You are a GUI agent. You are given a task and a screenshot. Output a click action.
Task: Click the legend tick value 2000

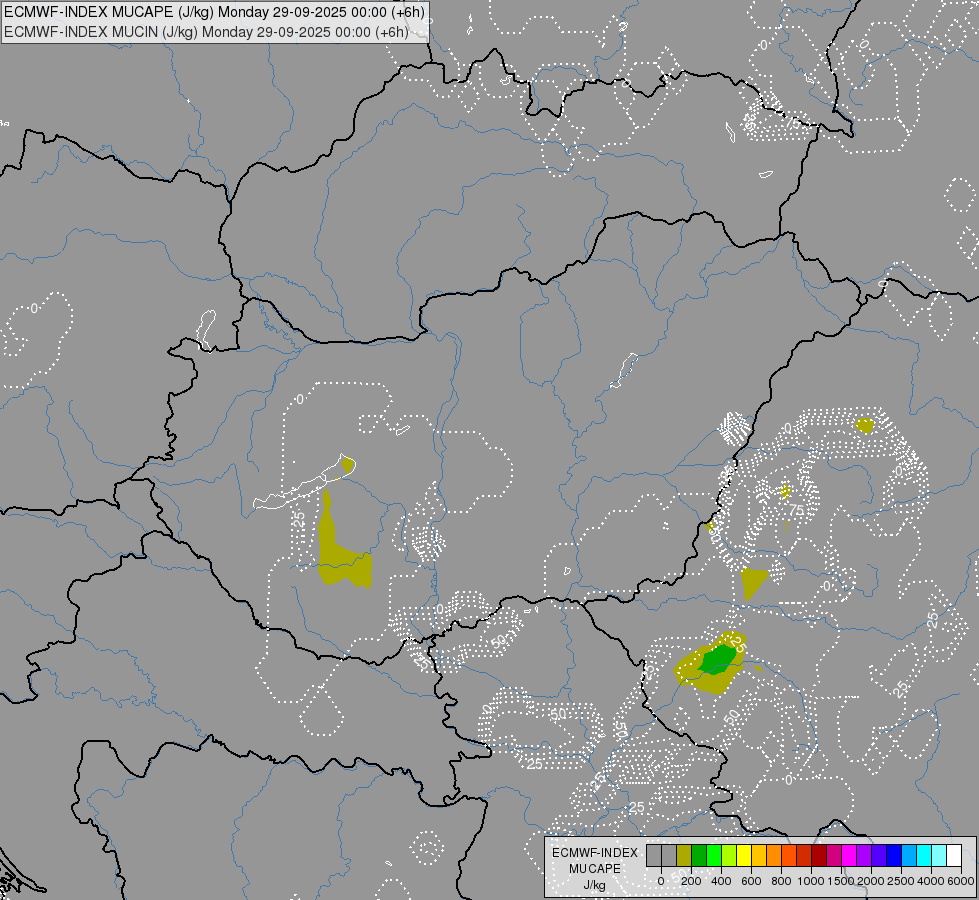871,881
